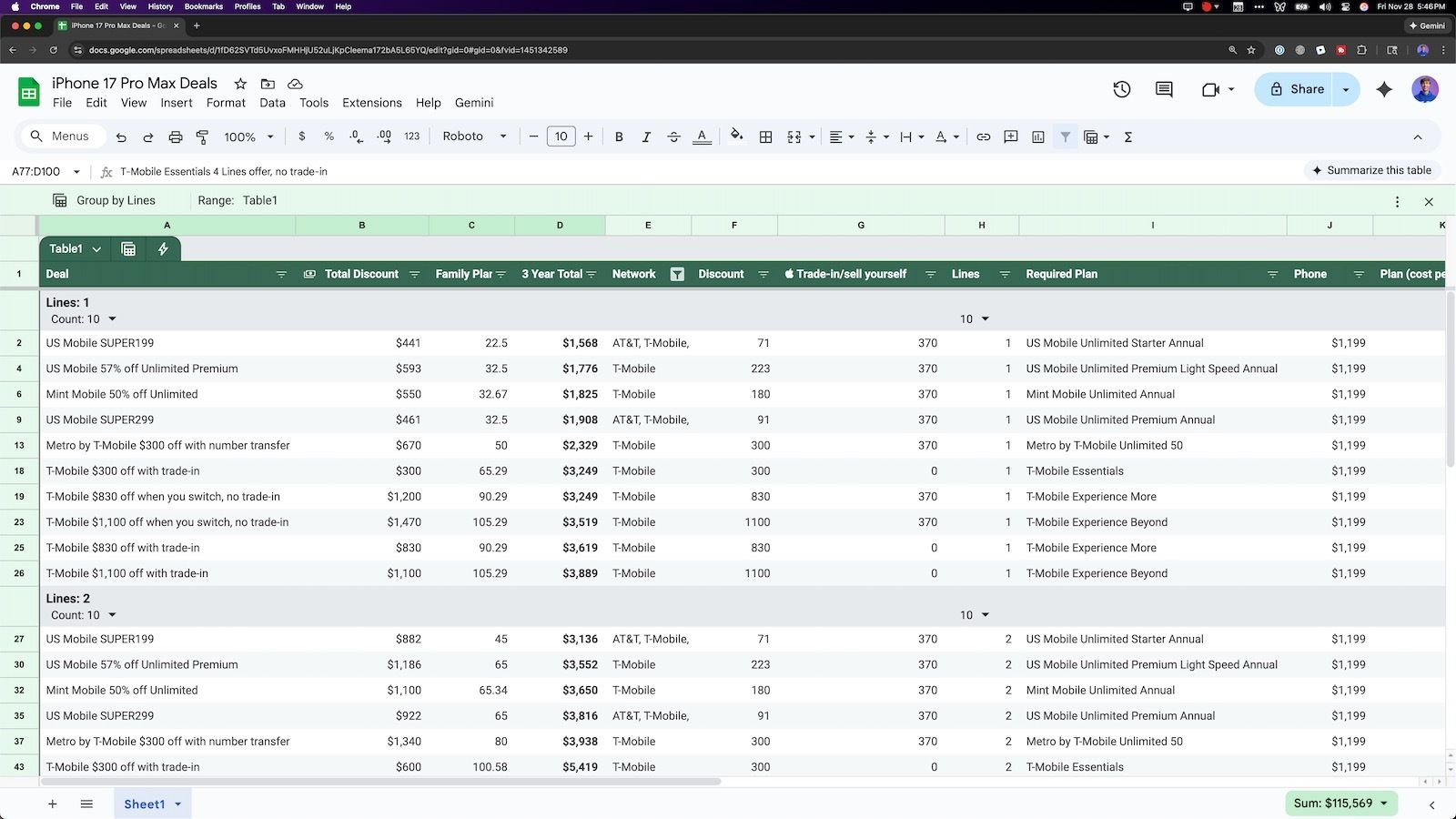
Task: Open the 100% zoom dropdown
Action: pos(248,137)
